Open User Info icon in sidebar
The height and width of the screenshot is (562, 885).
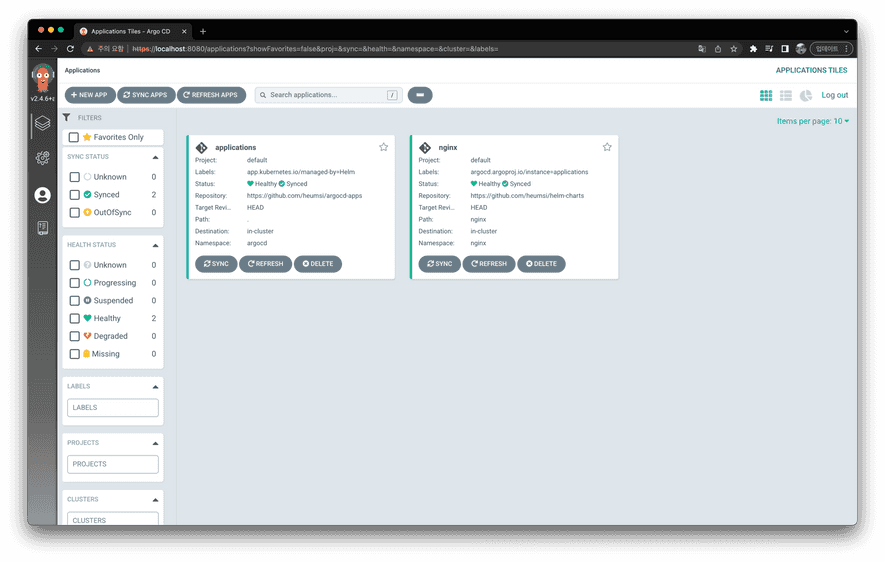42,195
